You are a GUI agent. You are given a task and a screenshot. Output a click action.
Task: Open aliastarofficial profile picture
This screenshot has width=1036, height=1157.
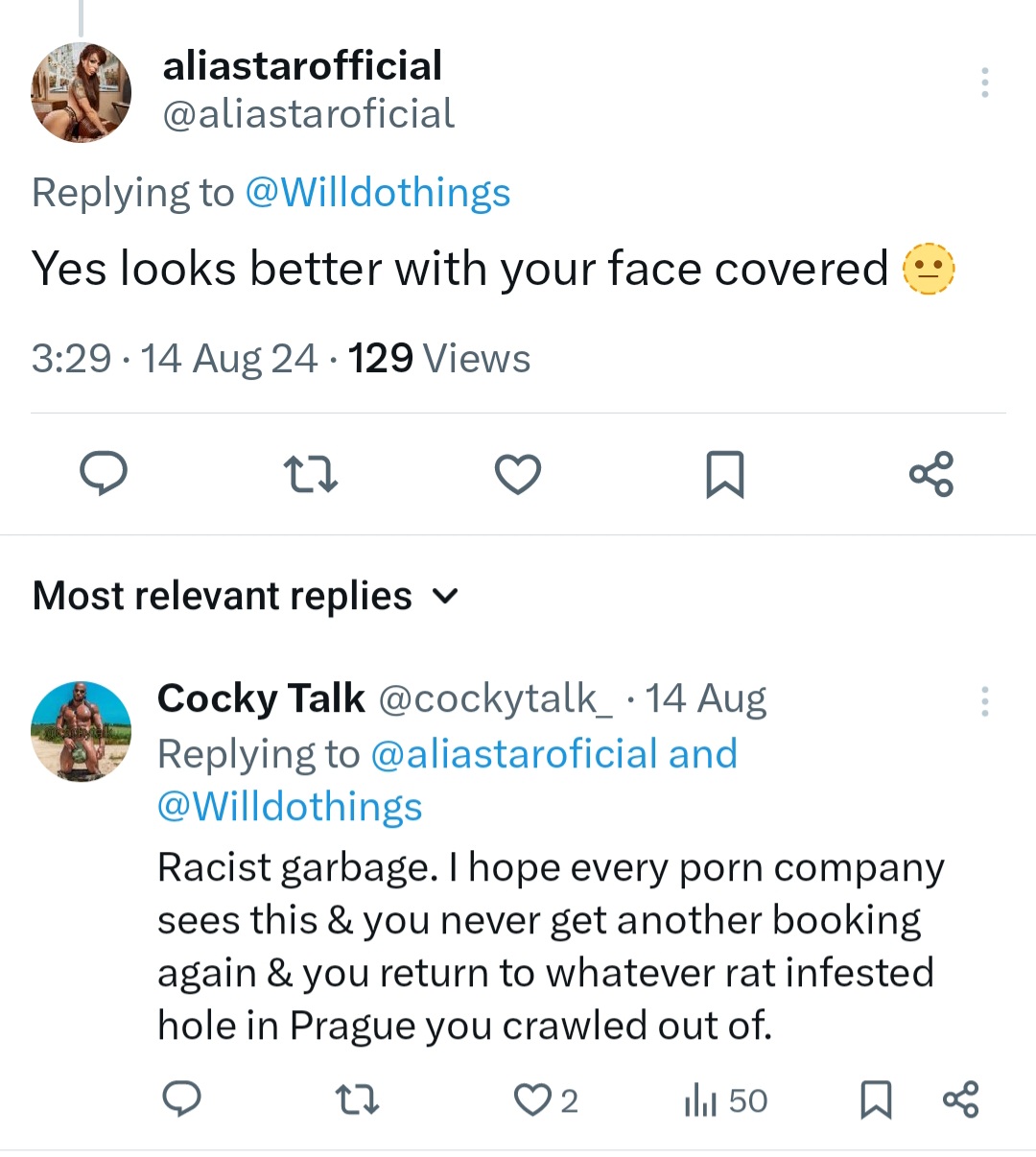point(82,92)
